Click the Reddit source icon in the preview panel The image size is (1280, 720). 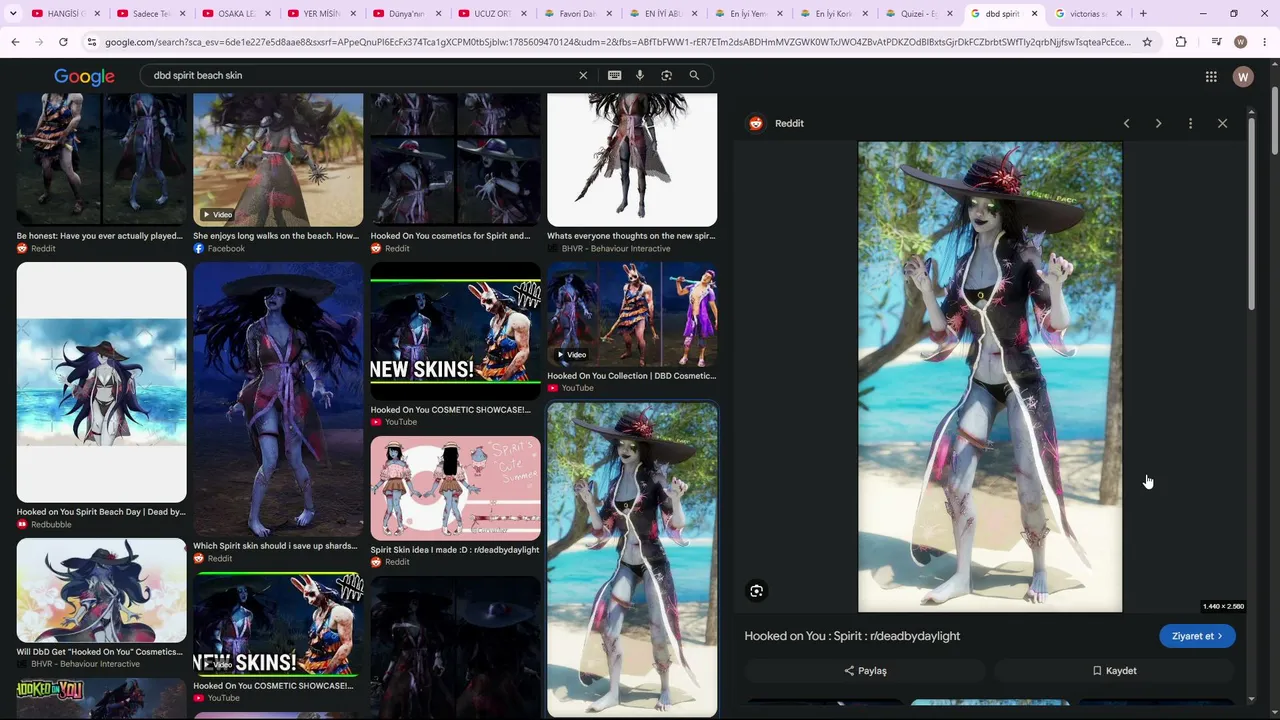pos(756,123)
